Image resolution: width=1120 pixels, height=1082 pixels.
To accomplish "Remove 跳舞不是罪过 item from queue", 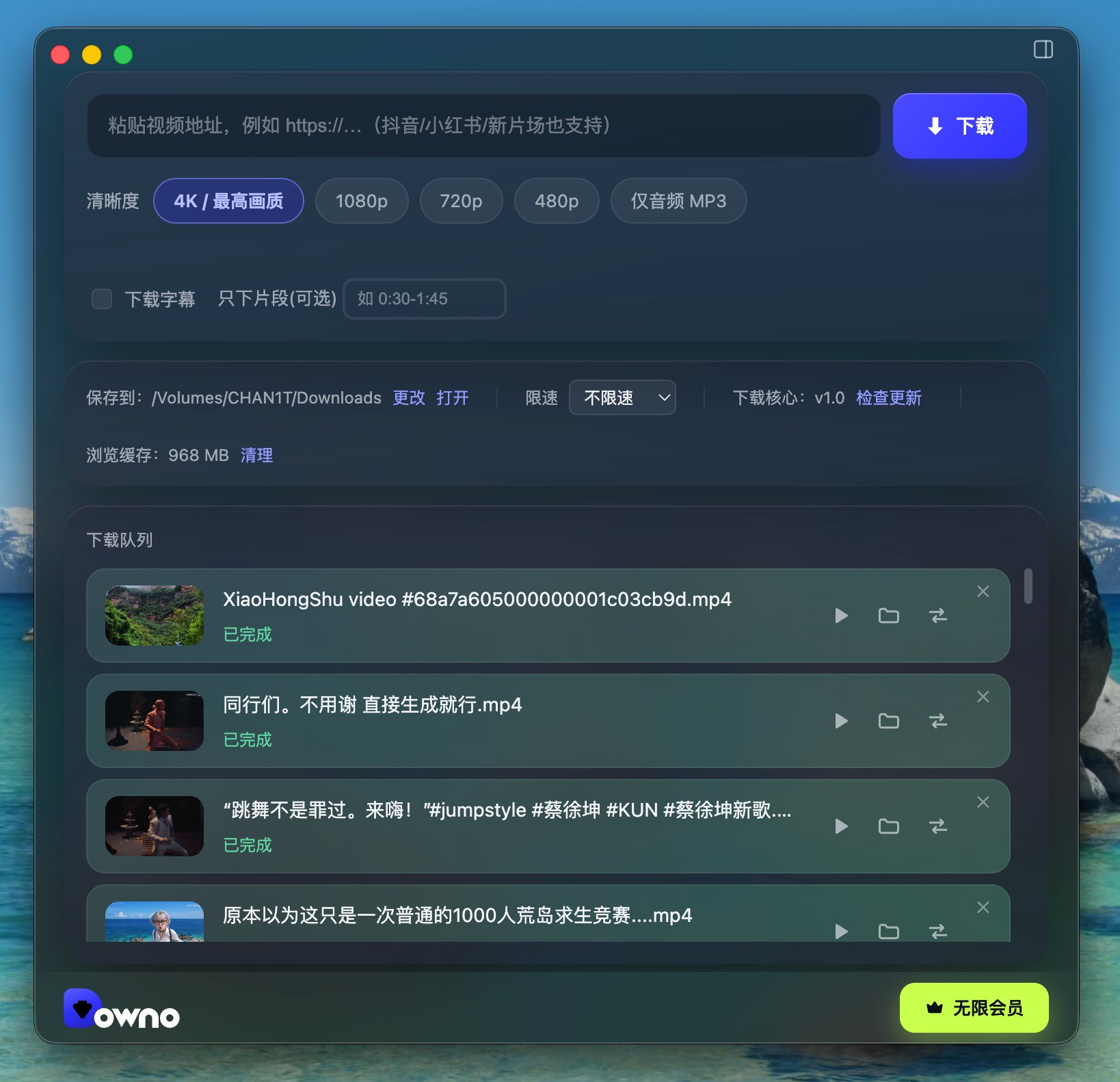I will [x=983, y=802].
